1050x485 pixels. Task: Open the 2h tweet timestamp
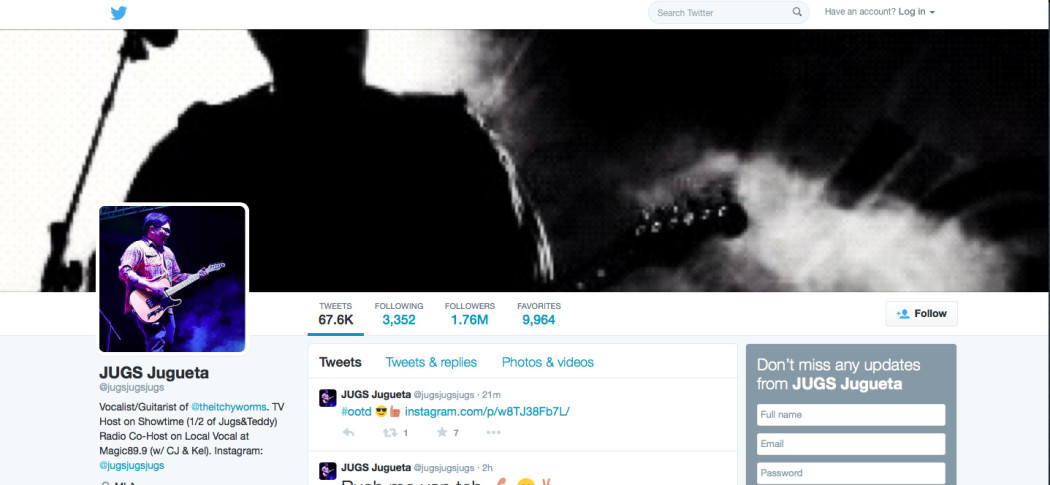pos(488,468)
